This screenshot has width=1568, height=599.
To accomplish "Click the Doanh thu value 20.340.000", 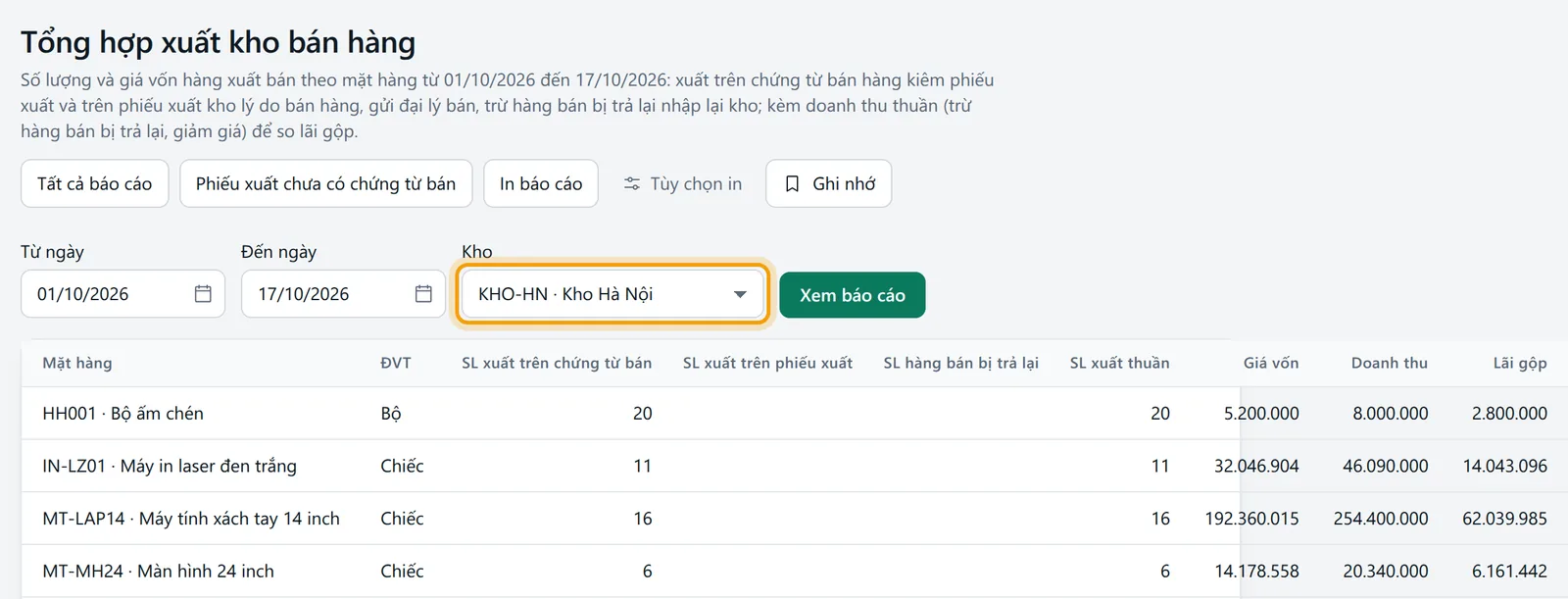I will coord(1386,571).
